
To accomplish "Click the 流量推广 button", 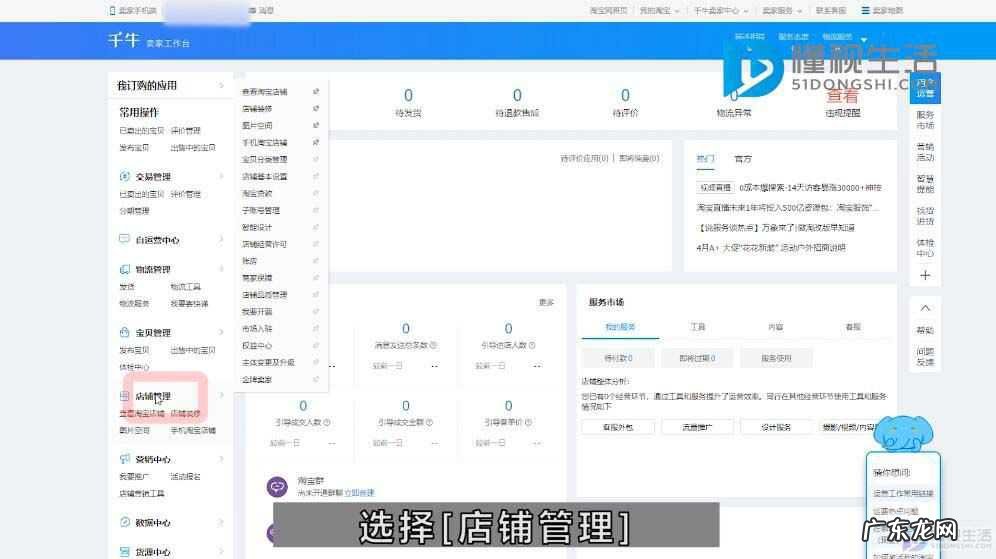I will click(697, 427).
